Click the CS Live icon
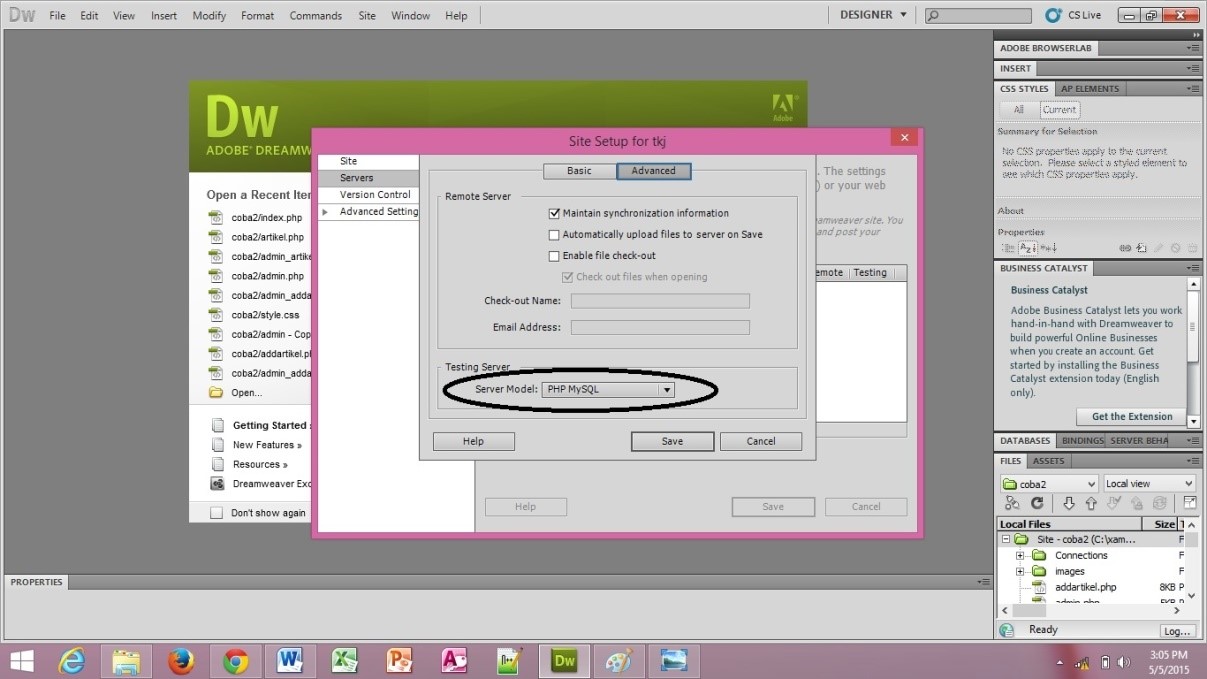This screenshot has width=1207, height=679. pyautogui.click(x=1052, y=15)
